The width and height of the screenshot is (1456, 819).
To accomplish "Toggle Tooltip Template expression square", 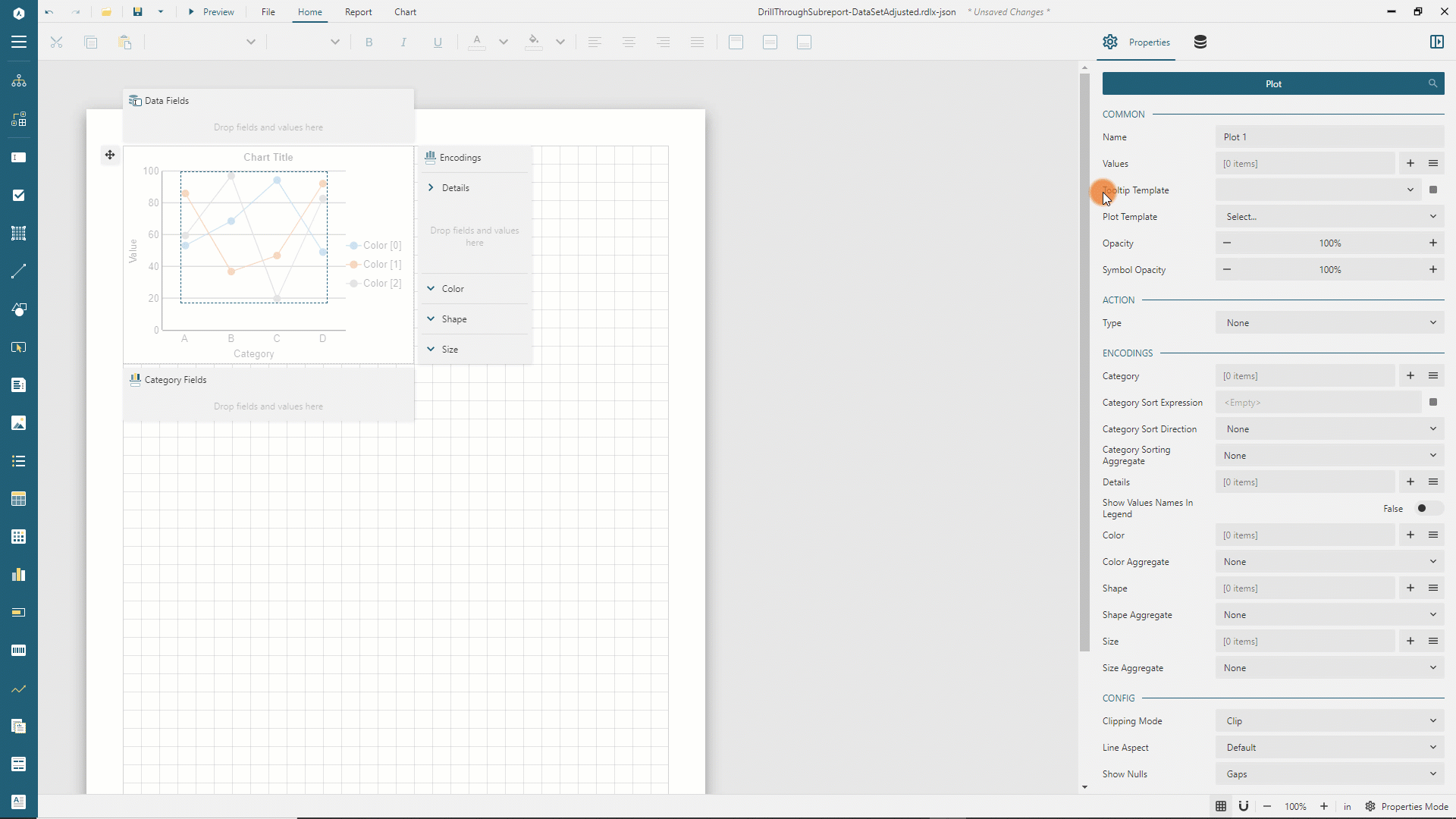I will coord(1433,190).
